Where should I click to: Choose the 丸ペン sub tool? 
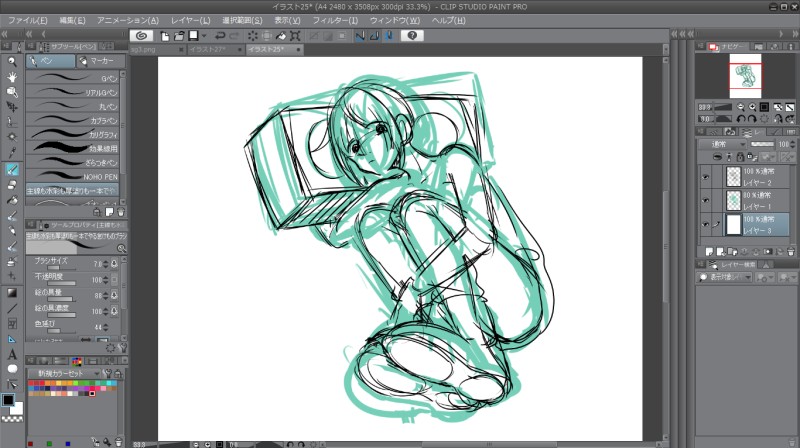tap(72, 106)
